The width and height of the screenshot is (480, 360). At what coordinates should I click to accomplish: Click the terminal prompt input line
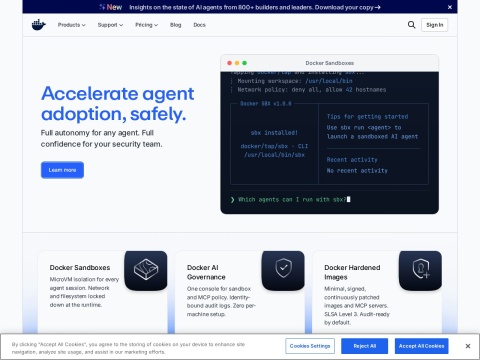click(290, 199)
